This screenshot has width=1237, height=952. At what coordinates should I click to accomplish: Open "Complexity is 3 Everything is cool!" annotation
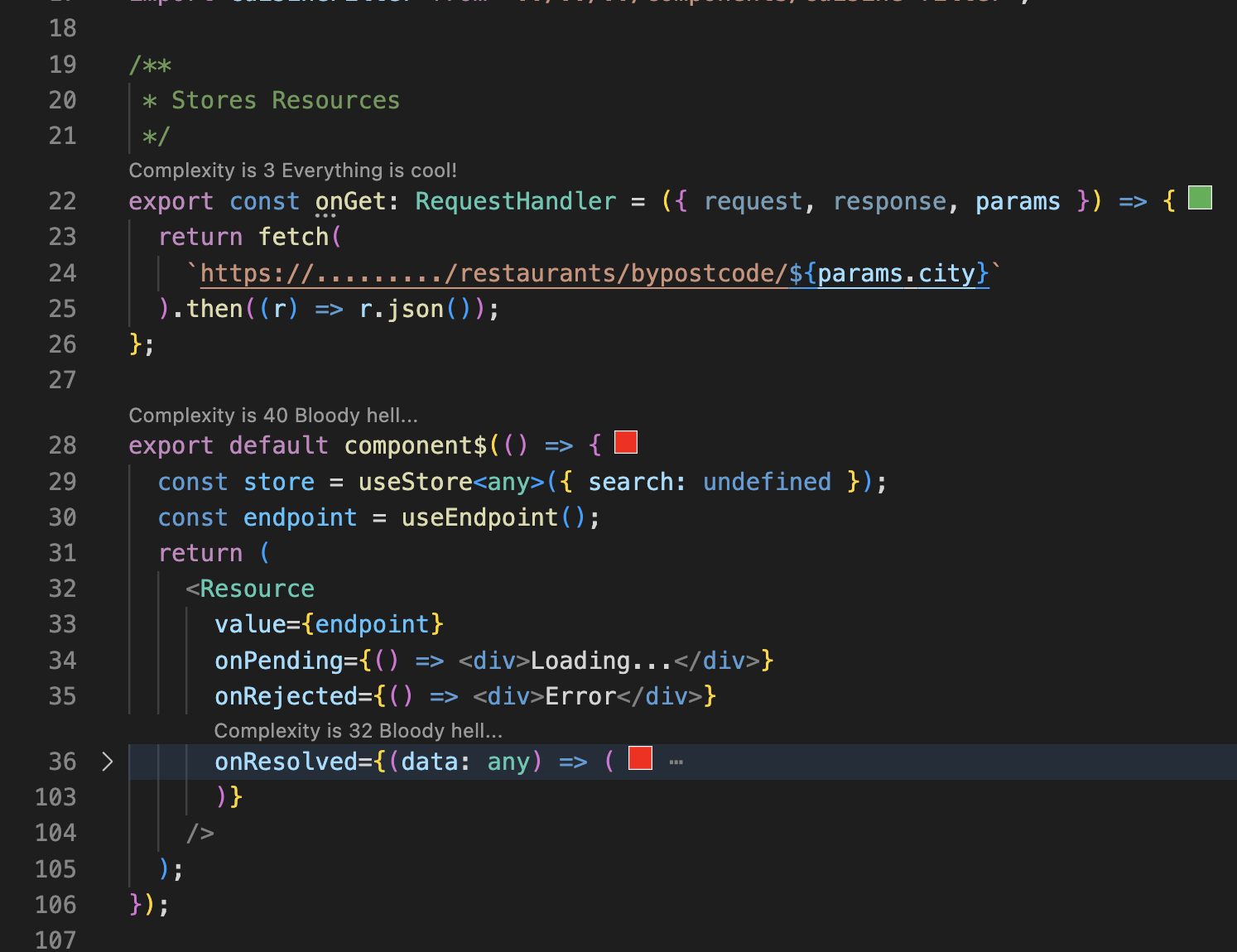click(x=291, y=171)
